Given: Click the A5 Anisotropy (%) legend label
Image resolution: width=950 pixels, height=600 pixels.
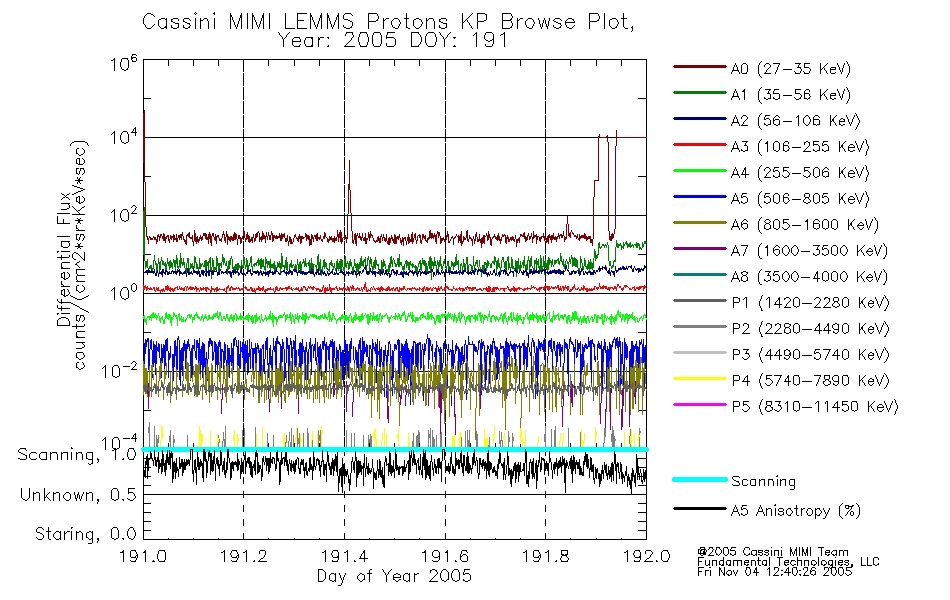Looking at the screenshot, I should [796, 511].
